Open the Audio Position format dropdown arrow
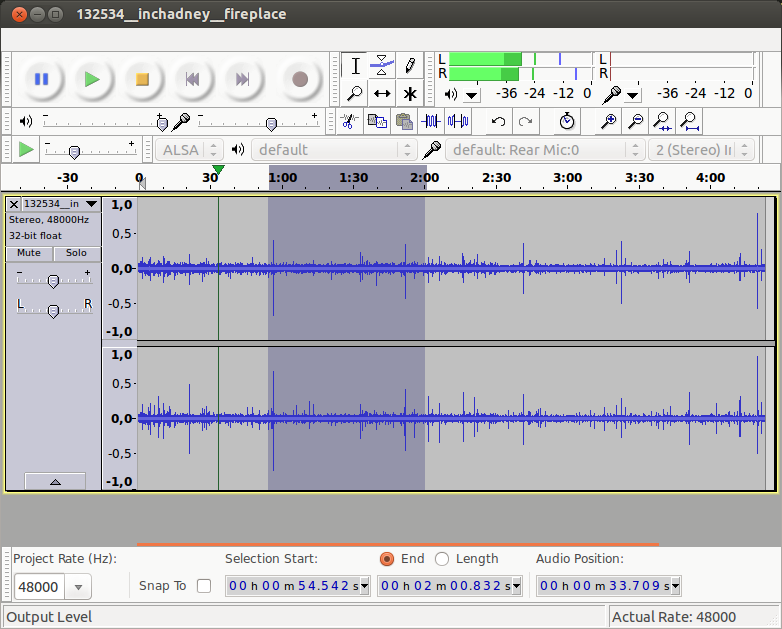 pos(676,586)
